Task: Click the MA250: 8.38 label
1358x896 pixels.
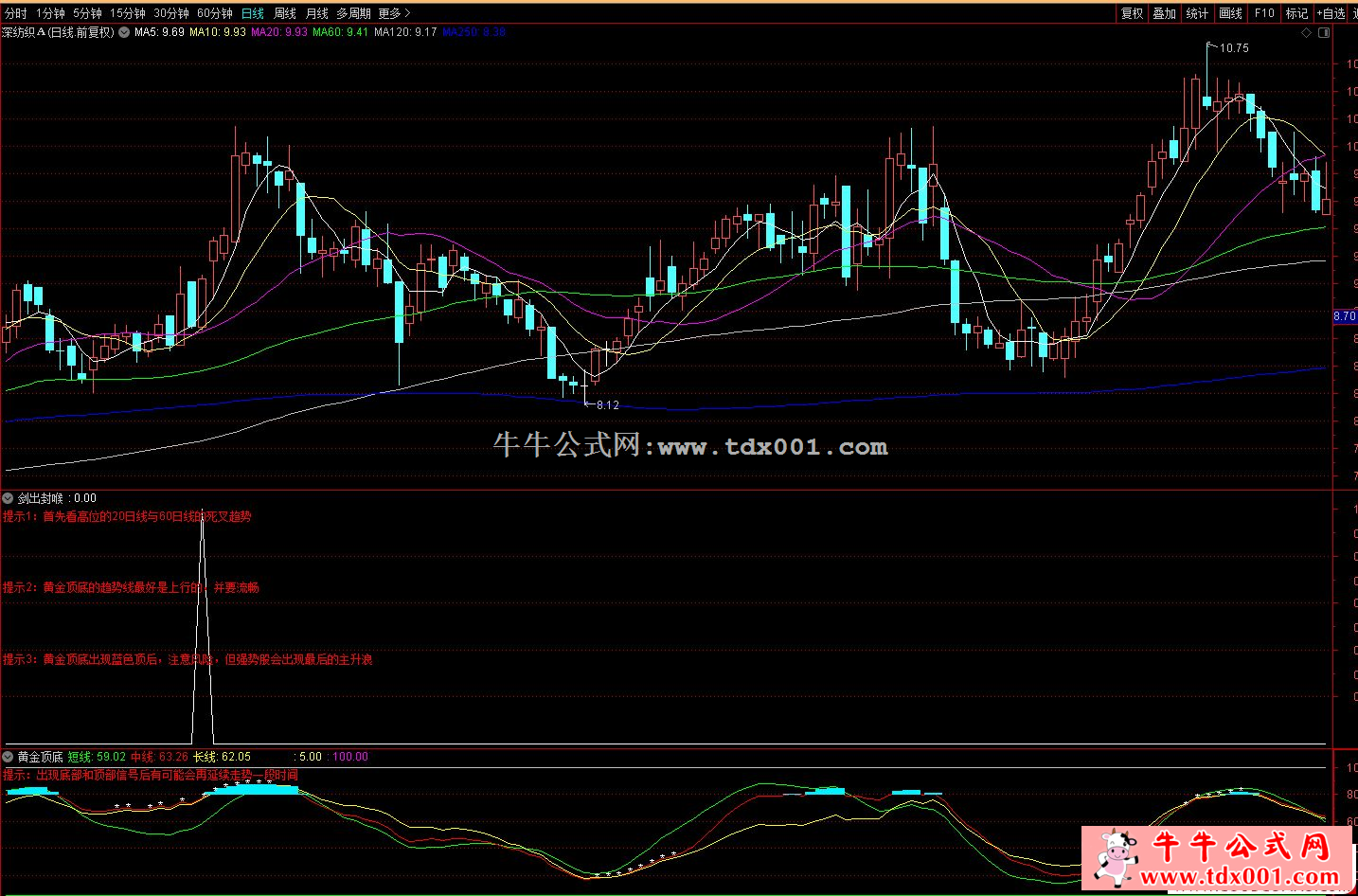Action: pos(474,32)
